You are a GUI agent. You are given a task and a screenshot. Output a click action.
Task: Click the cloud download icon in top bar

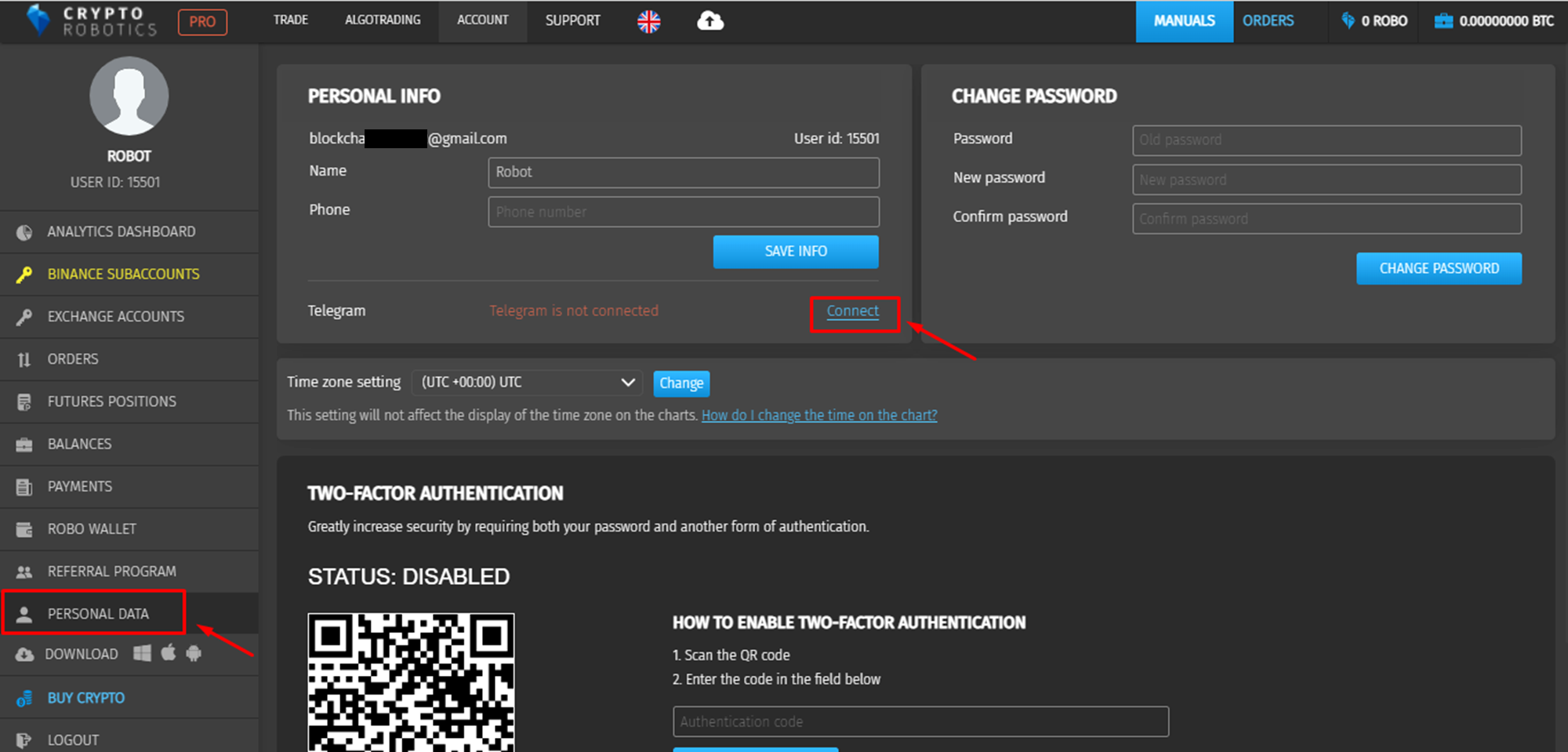coord(710,21)
